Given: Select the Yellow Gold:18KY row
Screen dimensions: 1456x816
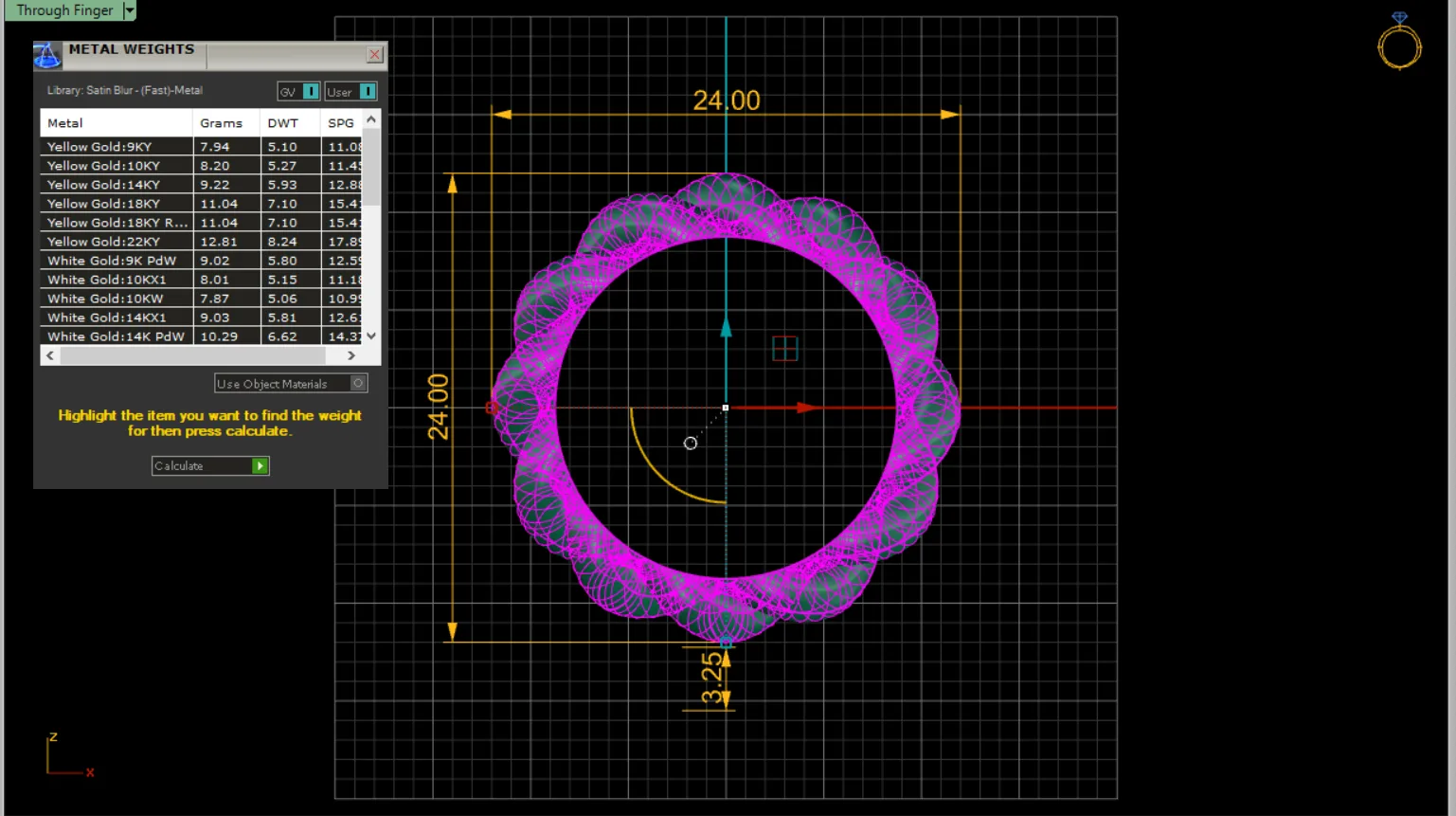Looking at the screenshot, I should coord(201,204).
